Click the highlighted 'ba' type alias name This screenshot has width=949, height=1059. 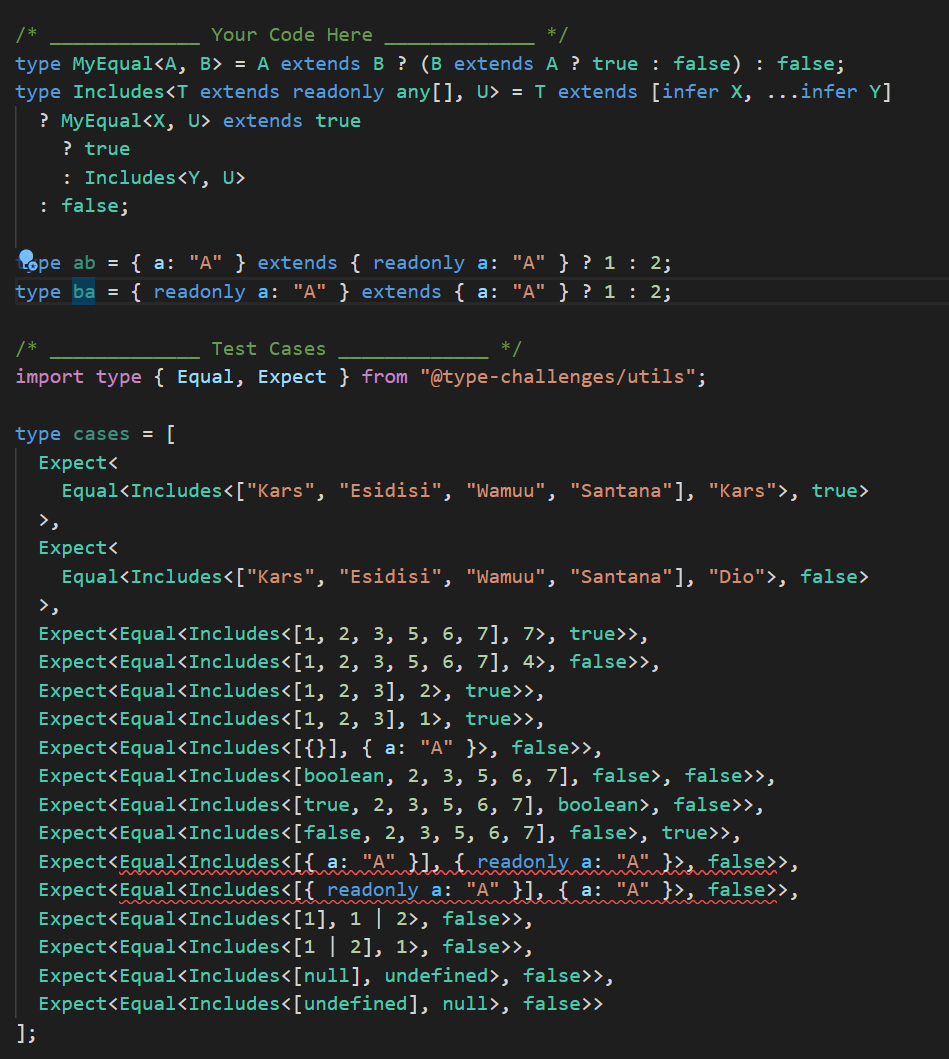coord(84,292)
